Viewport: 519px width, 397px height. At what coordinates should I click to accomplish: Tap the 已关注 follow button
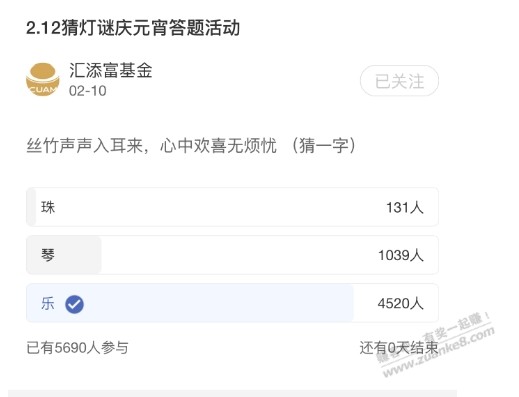click(x=399, y=81)
